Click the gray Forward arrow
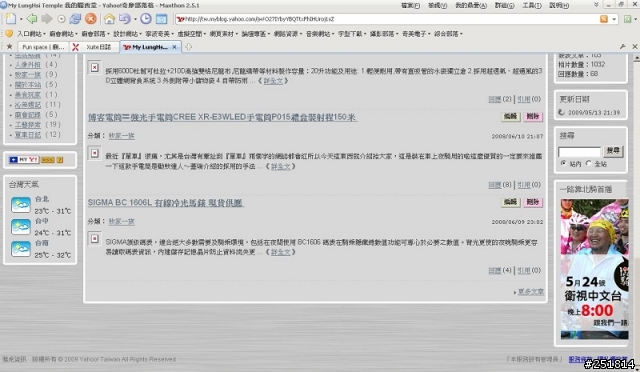The image size is (640, 372). (47, 19)
